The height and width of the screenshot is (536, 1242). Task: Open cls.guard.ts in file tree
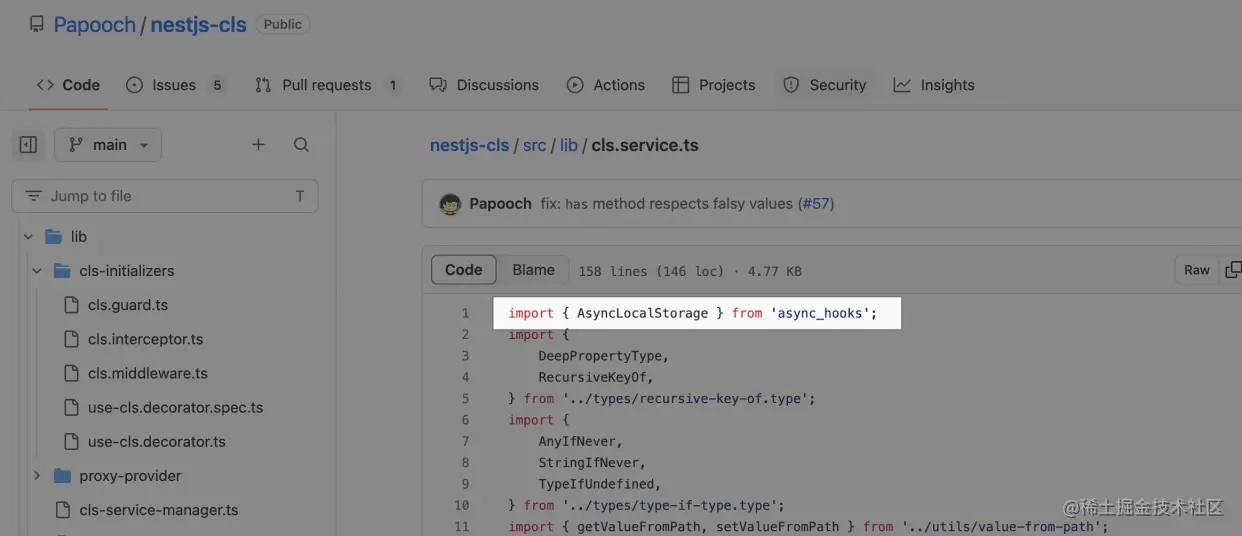[x=128, y=305]
